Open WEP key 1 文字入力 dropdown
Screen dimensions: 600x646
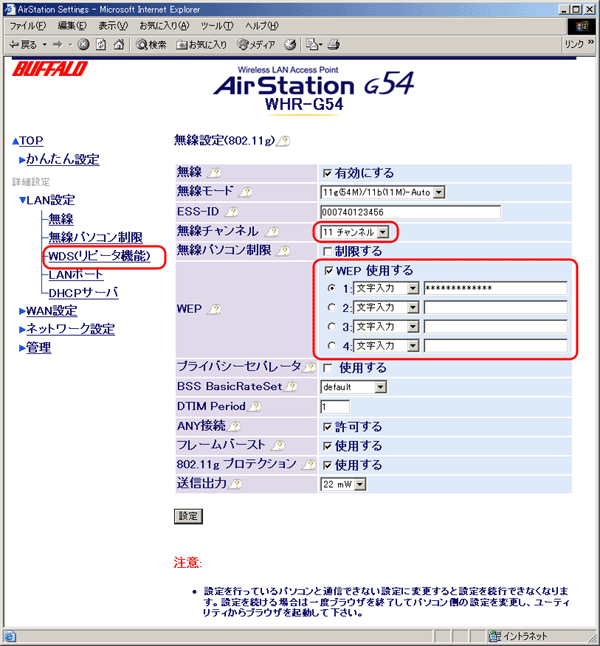[386, 288]
